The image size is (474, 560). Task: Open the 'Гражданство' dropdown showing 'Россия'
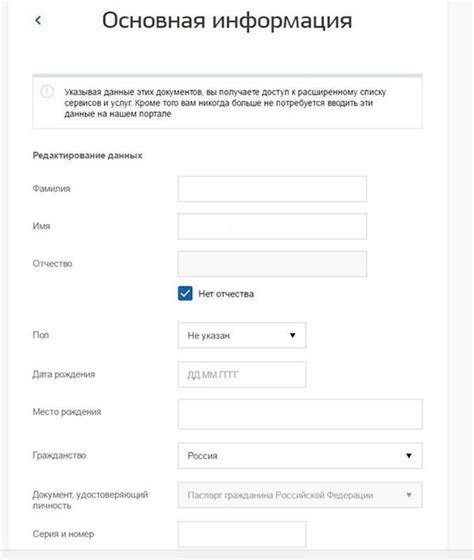coord(300,455)
